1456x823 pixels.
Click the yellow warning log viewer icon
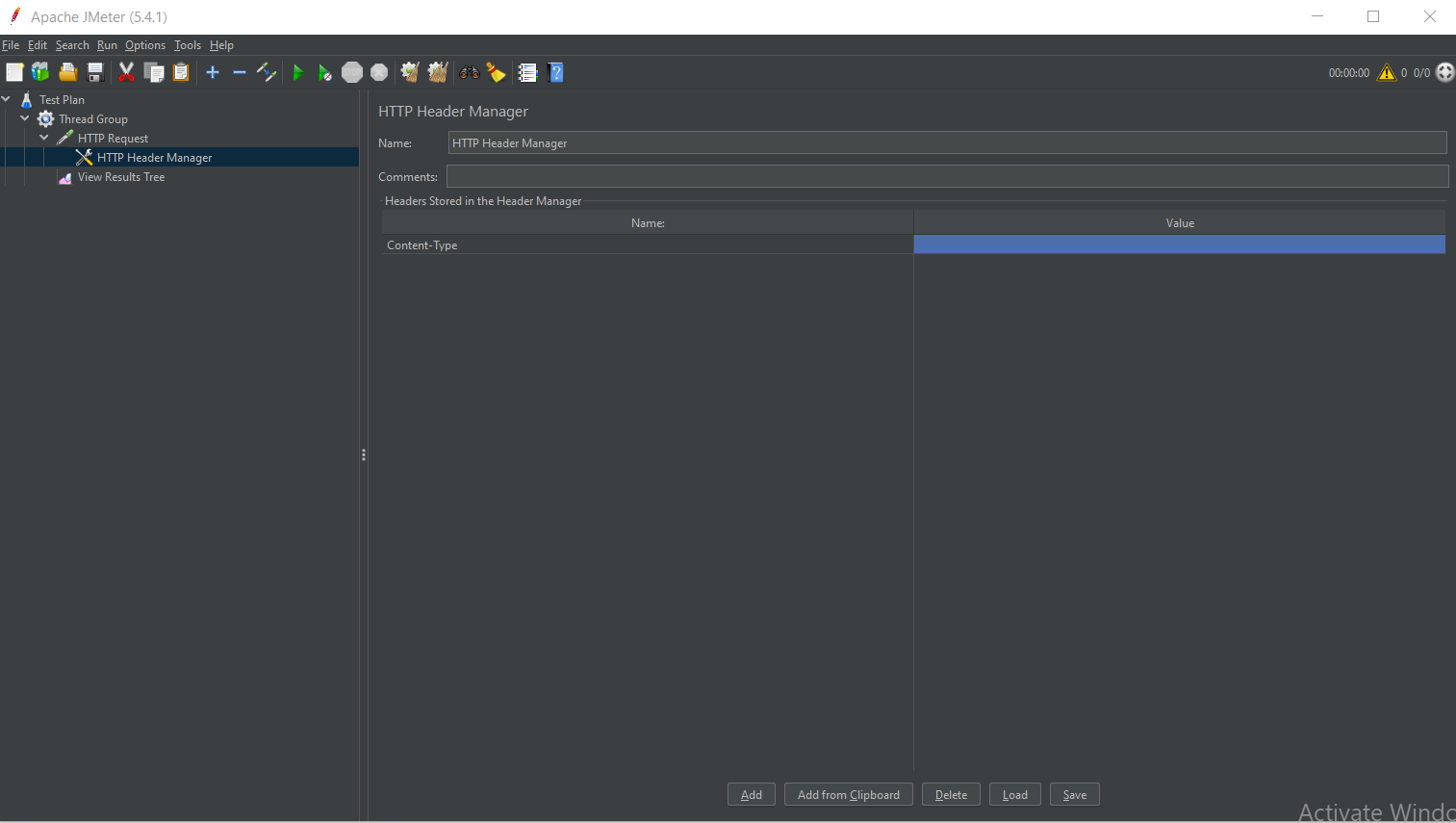(x=1387, y=72)
